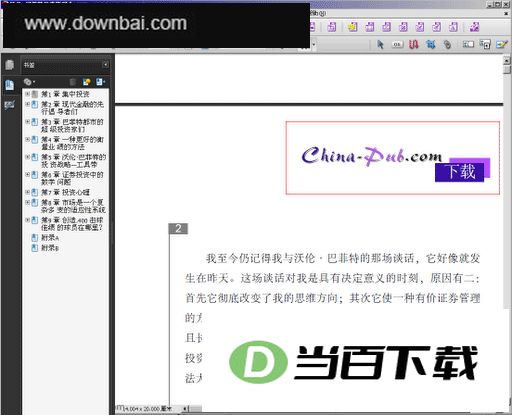
Task: Click the form edit checkmark pencil icon
Action: (x=502, y=44)
